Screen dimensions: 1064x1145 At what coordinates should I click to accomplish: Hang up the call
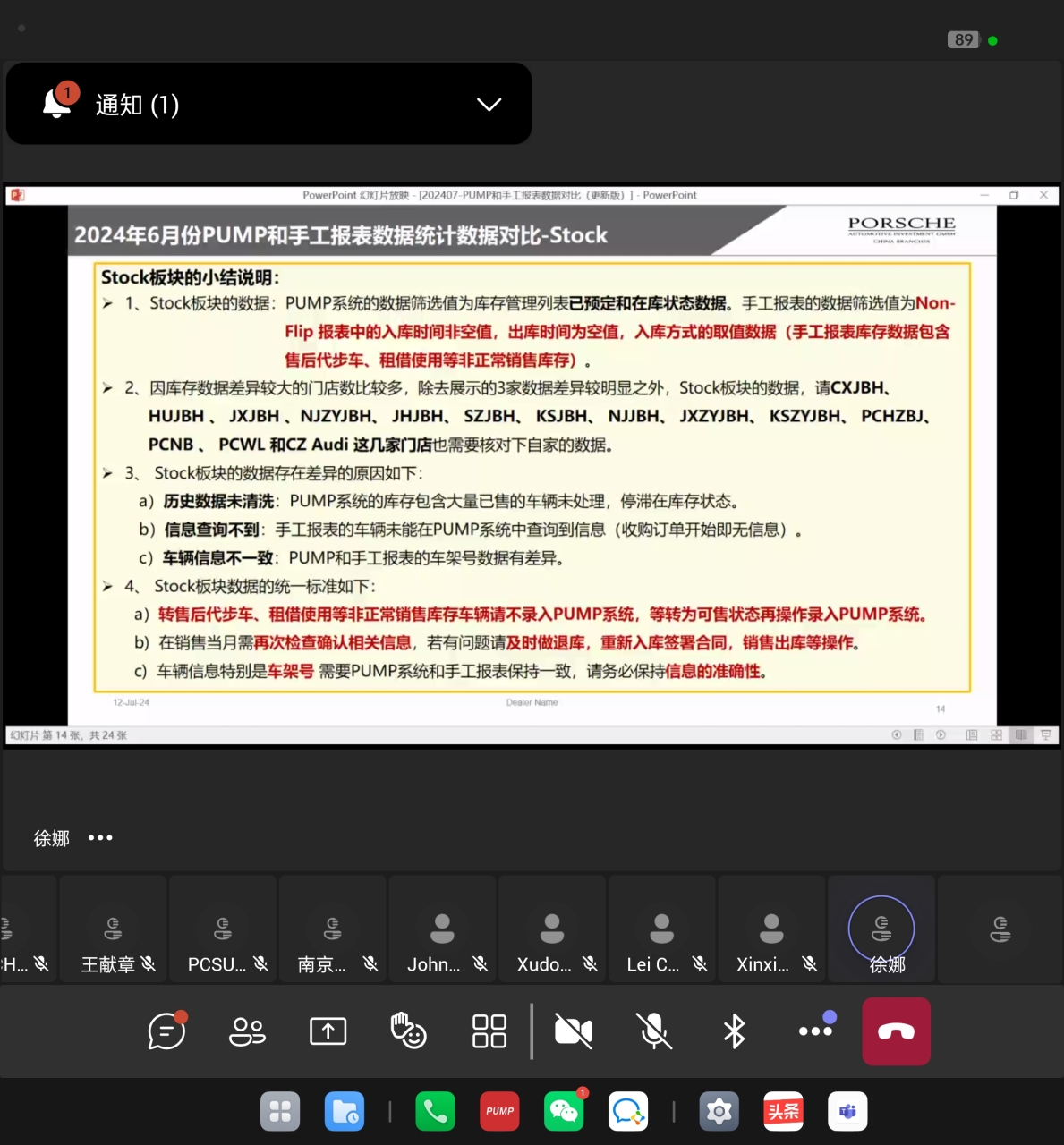(896, 1031)
